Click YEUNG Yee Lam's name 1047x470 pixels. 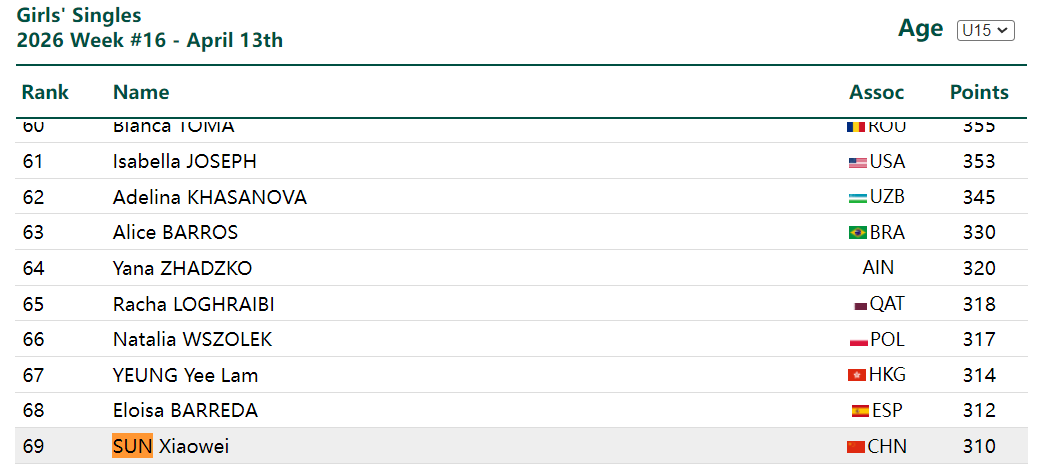185,375
